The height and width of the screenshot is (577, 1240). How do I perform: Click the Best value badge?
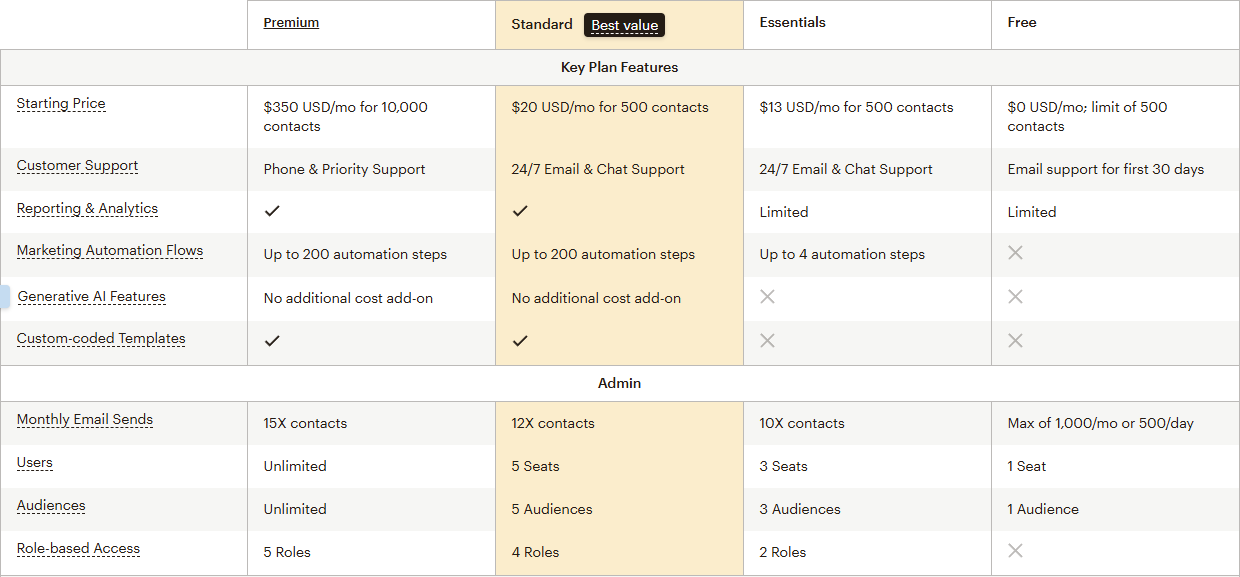pyautogui.click(x=624, y=25)
